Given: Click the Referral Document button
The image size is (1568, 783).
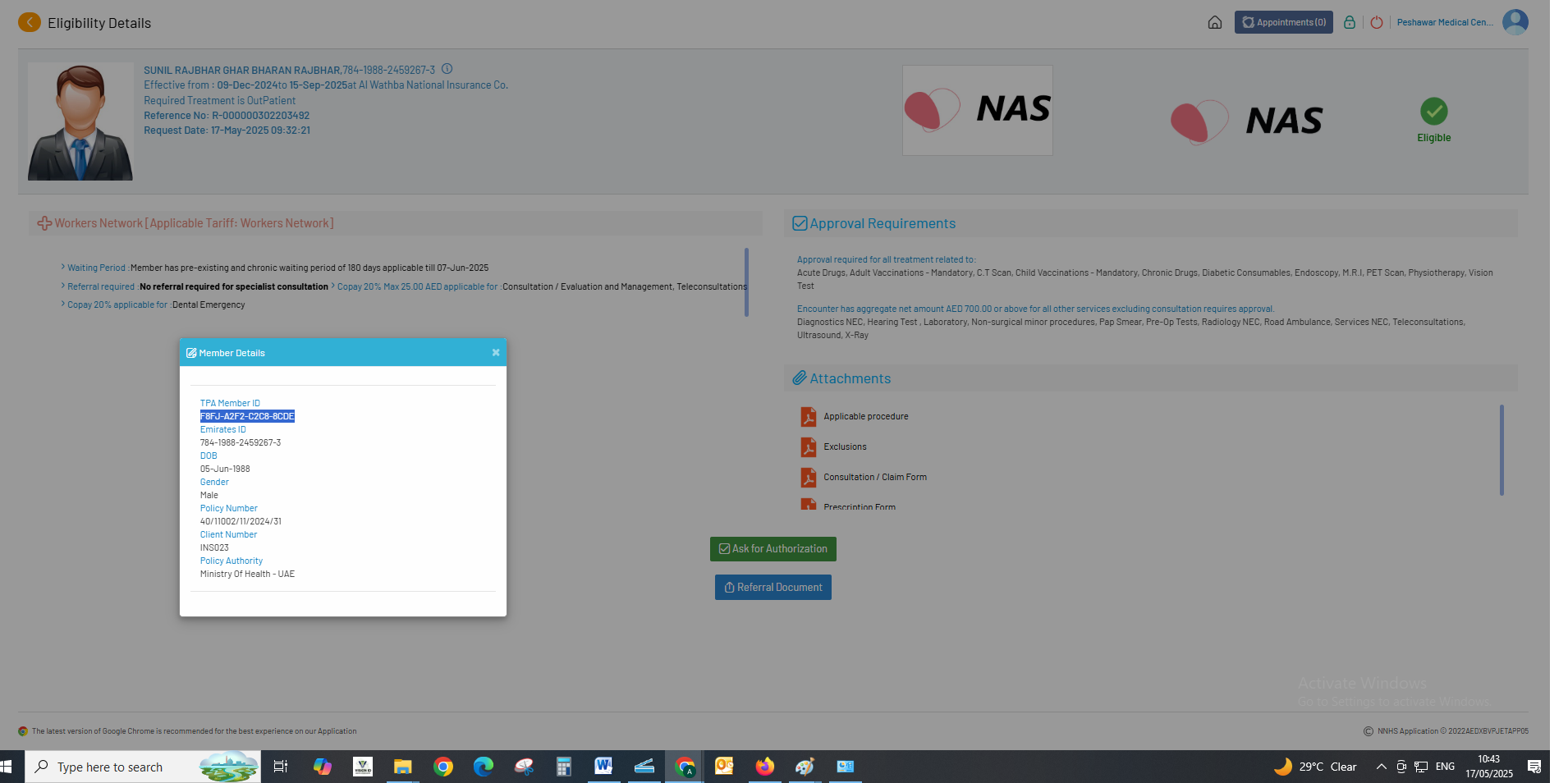Looking at the screenshot, I should point(773,588).
